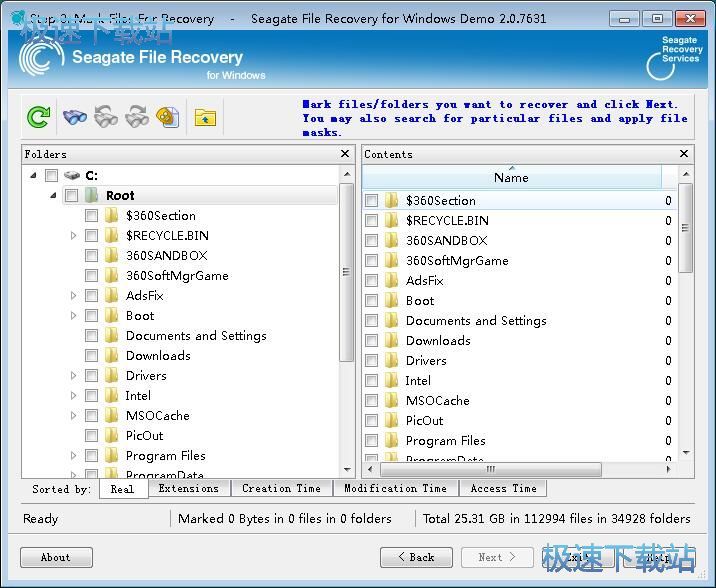Click the green Refresh toolbar icon
The width and height of the screenshot is (716, 588).
[x=38, y=117]
